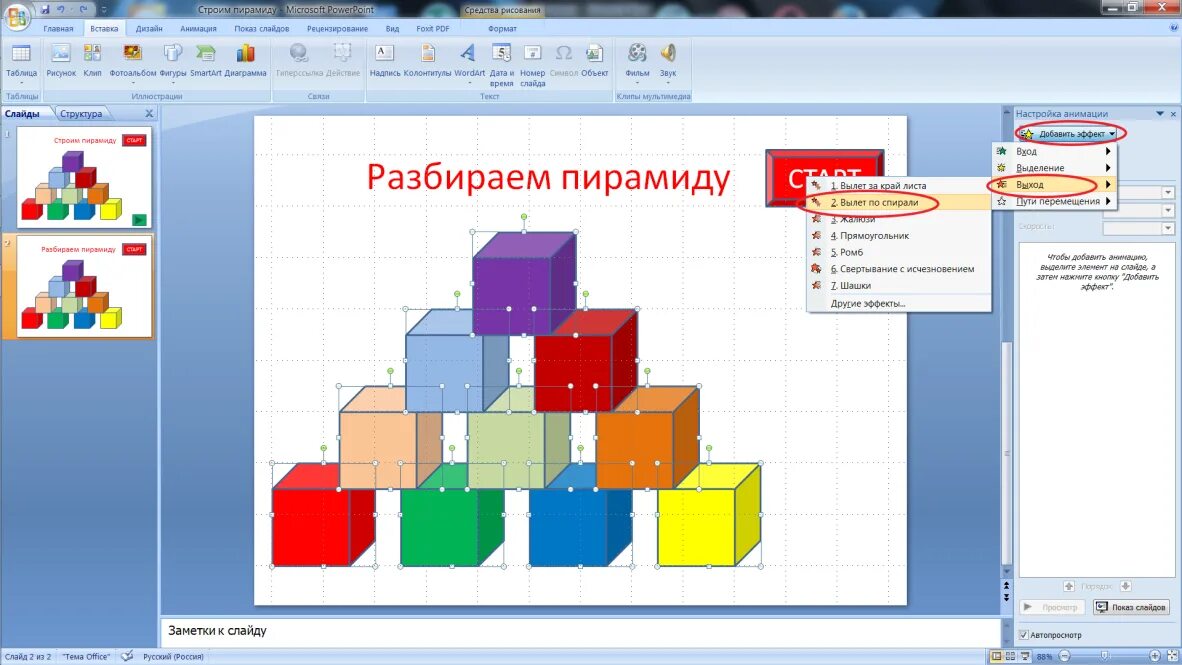Undo the last action
The image size is (1182, 665).
(x=61, y=10)
